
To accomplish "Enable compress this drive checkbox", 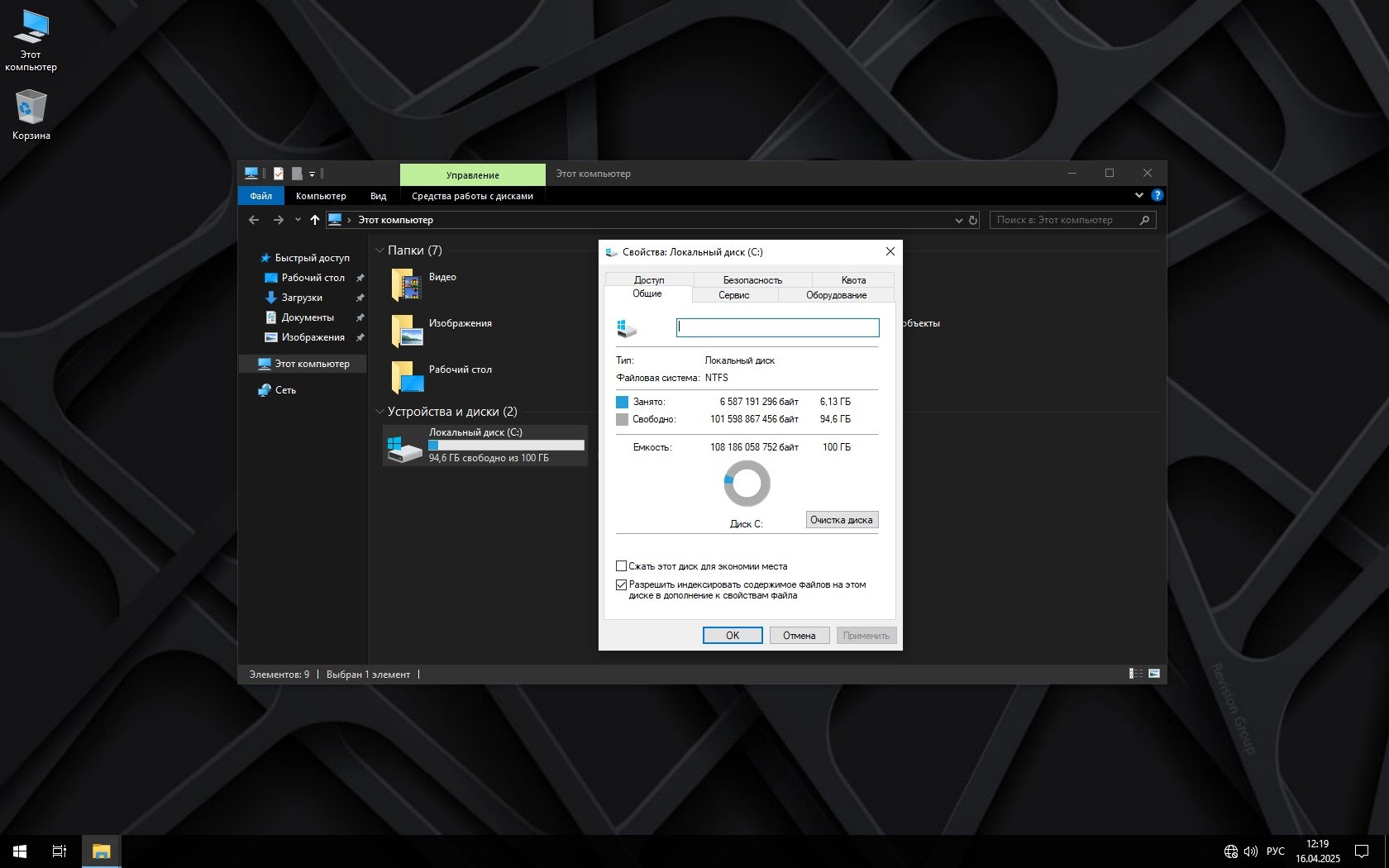I will [621, 566].
